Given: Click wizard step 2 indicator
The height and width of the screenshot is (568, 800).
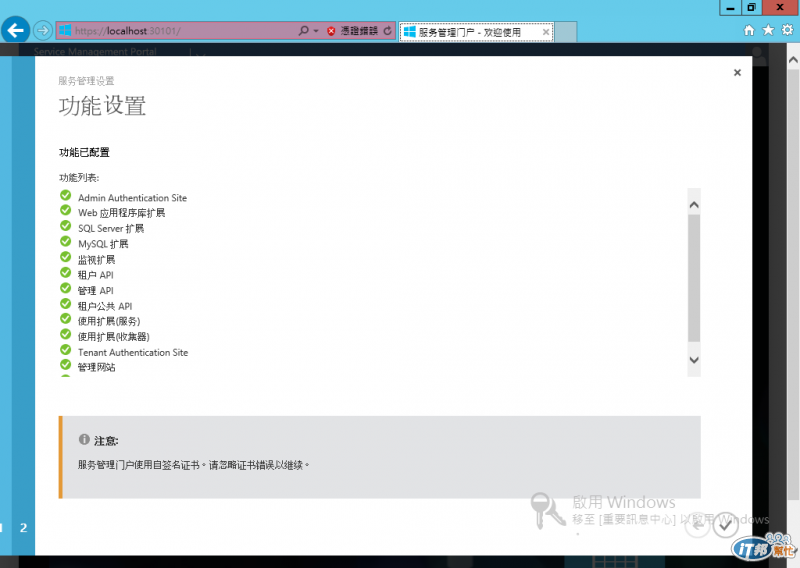Looking at the screenshot, I should pos(23,528).
